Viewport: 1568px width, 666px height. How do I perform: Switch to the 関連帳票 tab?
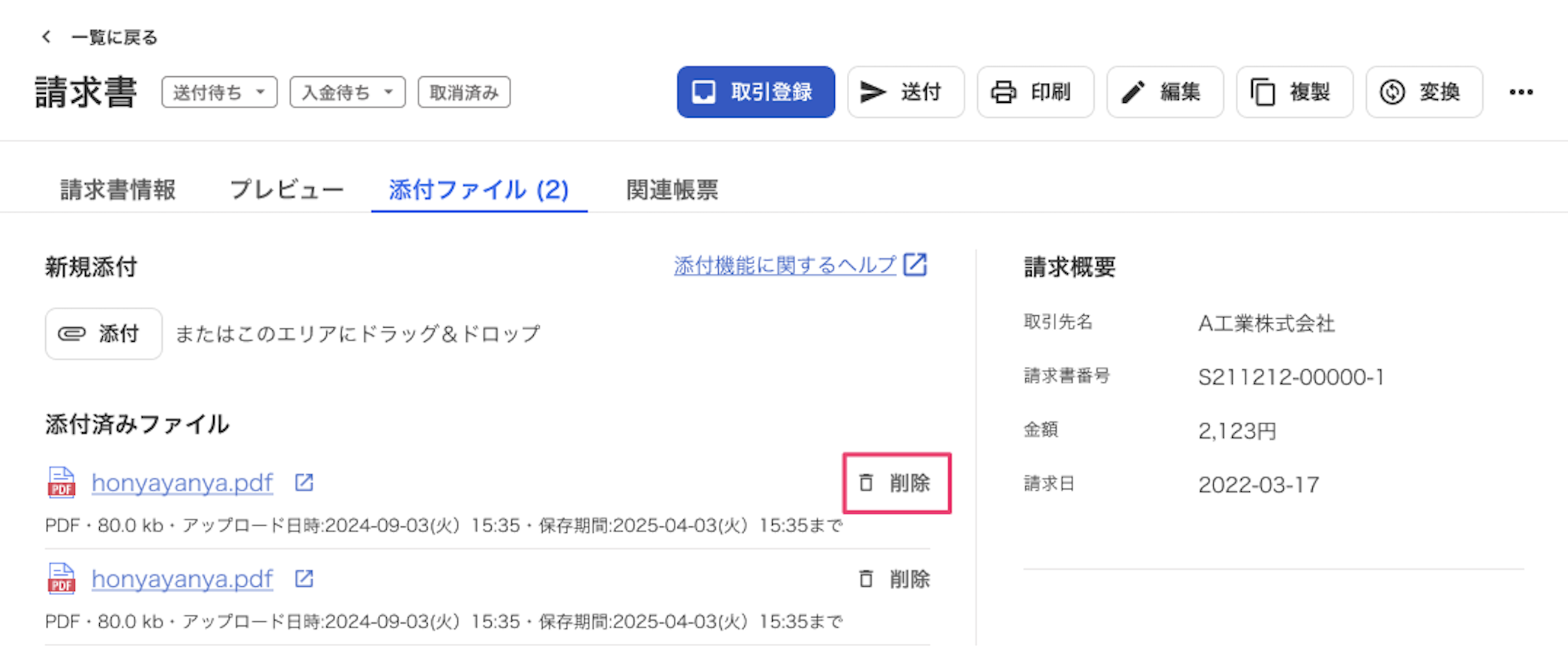(672, 189)
